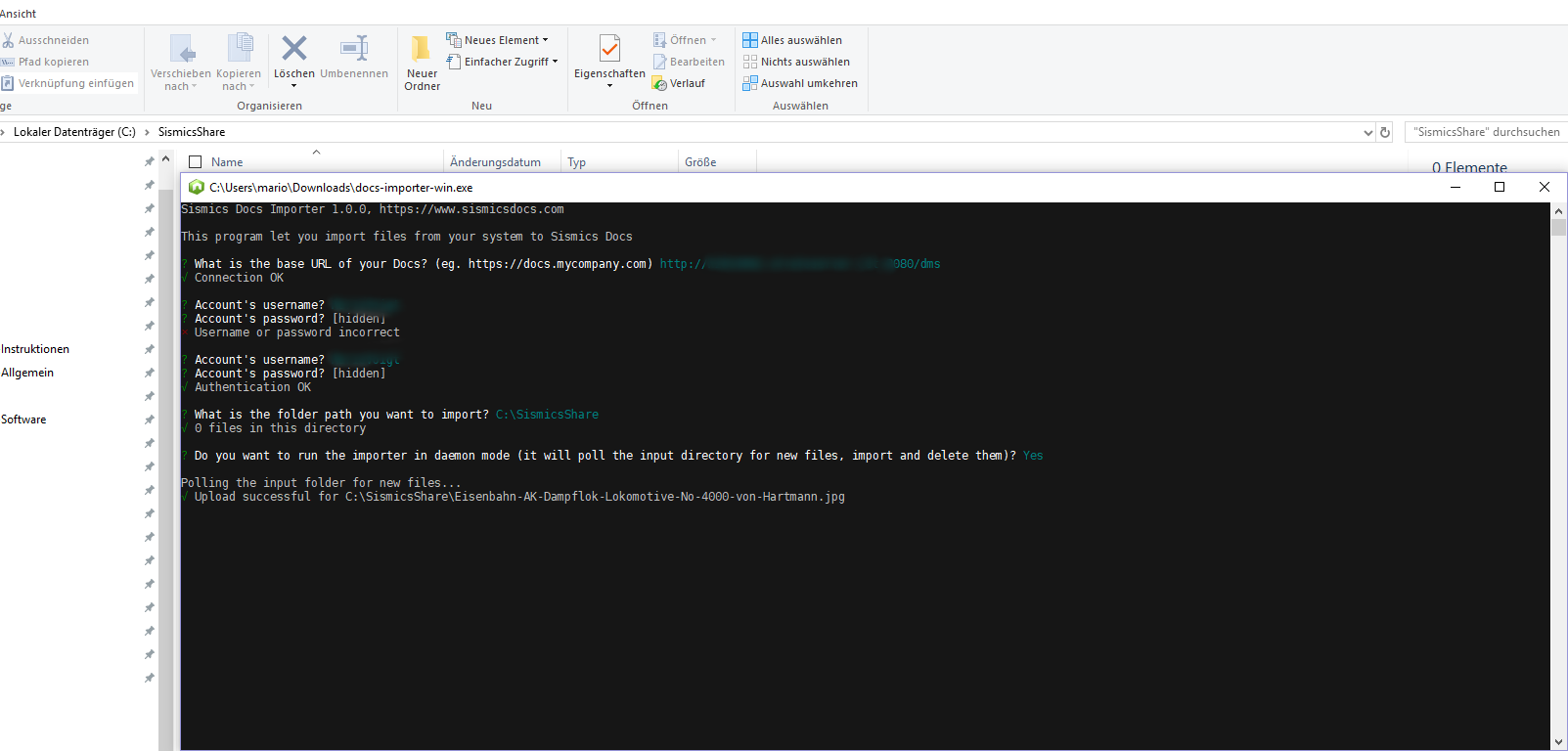Sort files by Änderungsdatum column
Screen dimensions: 1568x751
495,162
